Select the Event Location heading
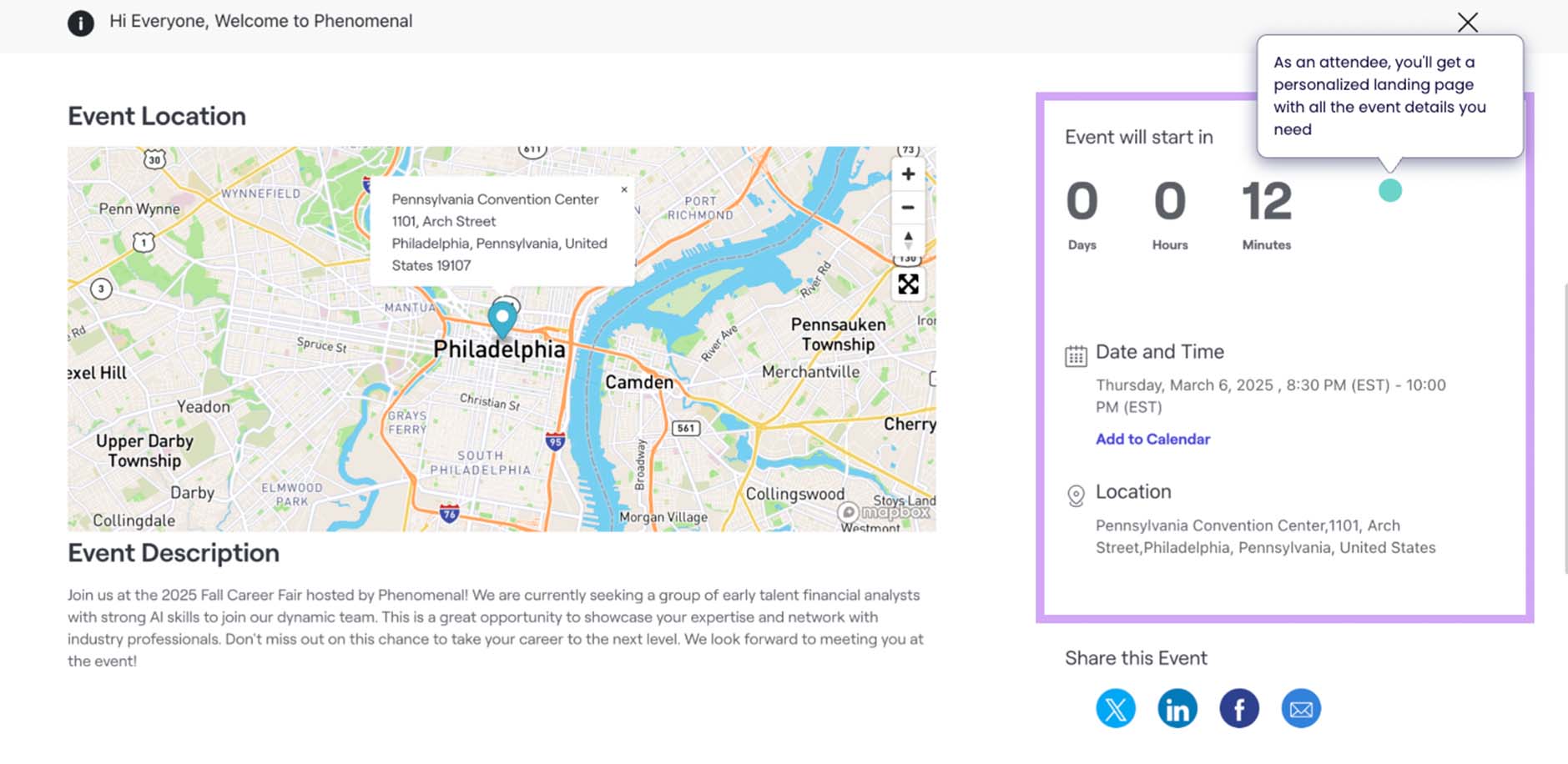 click(157, 116)
